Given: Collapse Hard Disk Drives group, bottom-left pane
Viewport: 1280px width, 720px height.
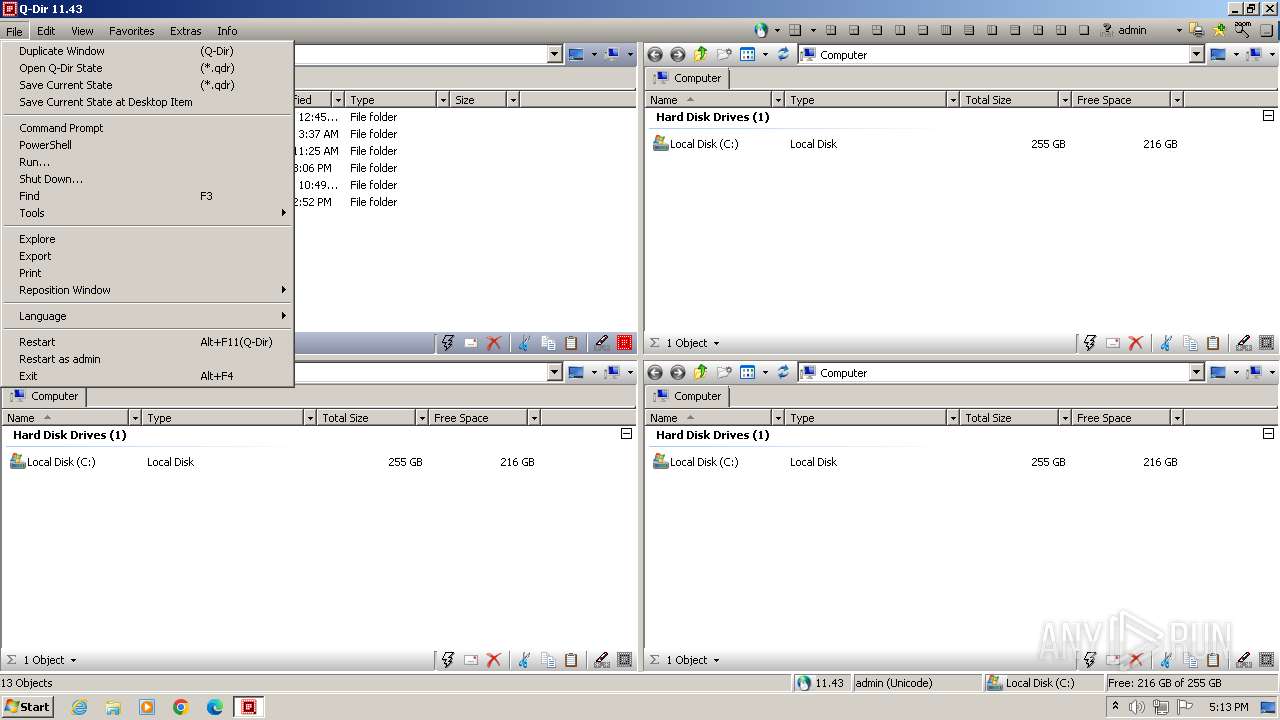Looking at the screenshot, I should pos(626,434).
